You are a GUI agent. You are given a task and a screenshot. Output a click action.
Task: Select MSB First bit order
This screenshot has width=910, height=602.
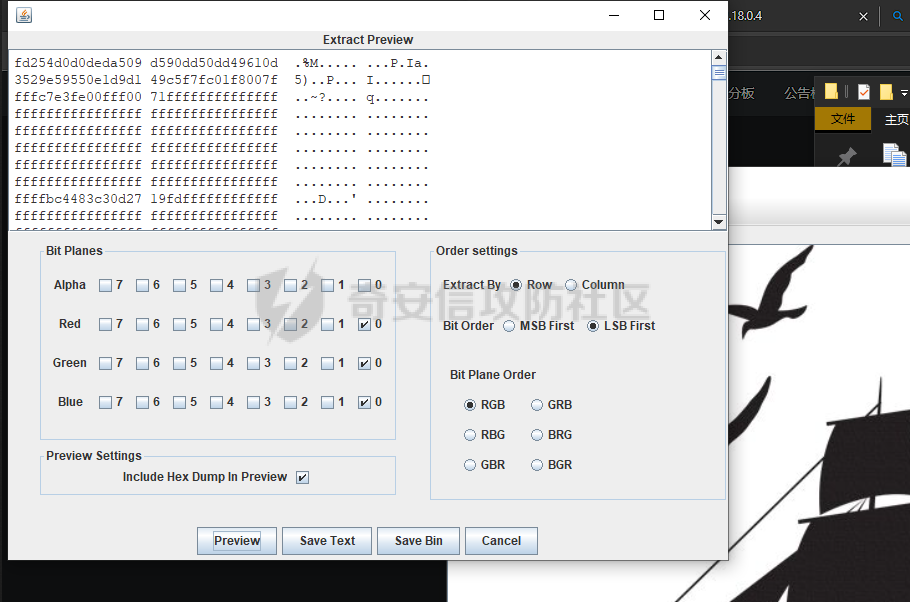pos(509,326)
